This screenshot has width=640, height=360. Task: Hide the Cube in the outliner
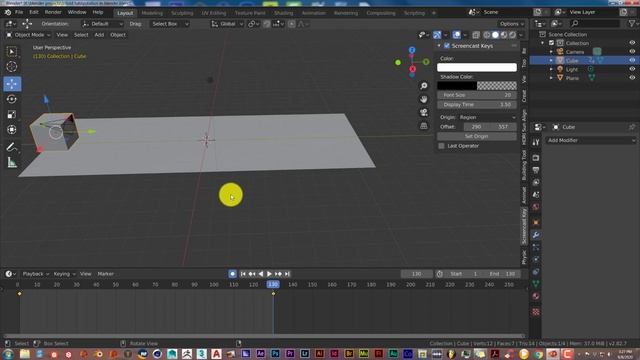click(632, 60)
